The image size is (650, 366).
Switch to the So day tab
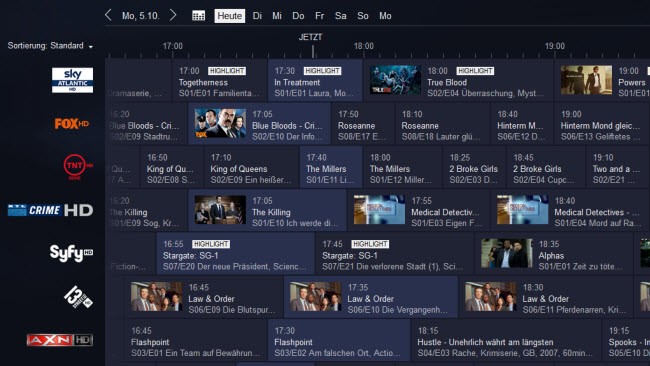coord(363,16)
